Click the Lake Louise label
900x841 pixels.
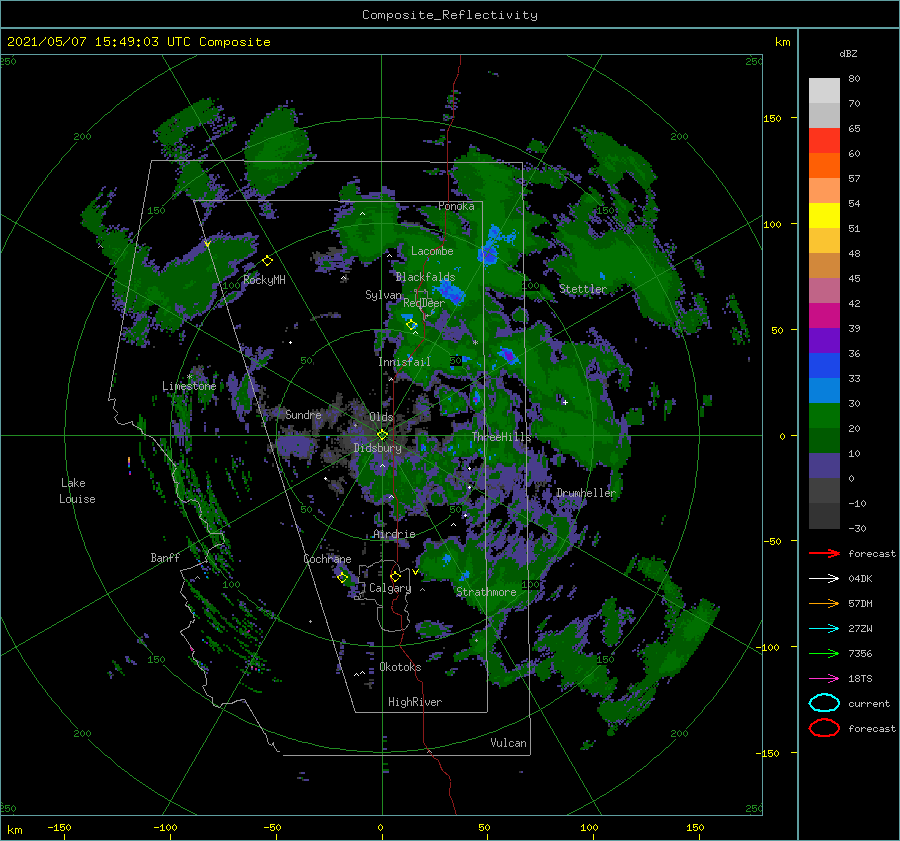tap(77, 491)
